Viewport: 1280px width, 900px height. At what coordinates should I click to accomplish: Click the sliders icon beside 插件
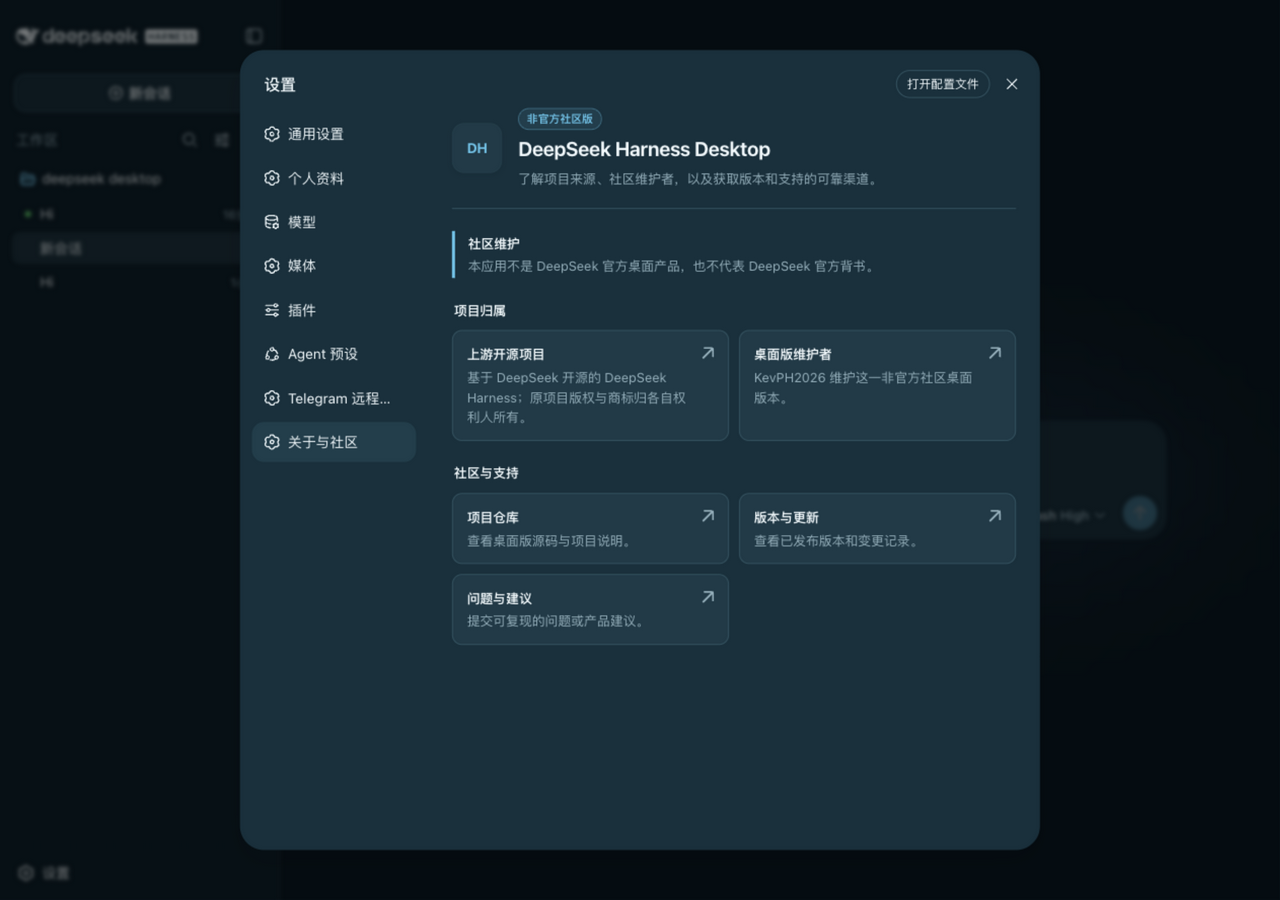(x=272, y=310)
